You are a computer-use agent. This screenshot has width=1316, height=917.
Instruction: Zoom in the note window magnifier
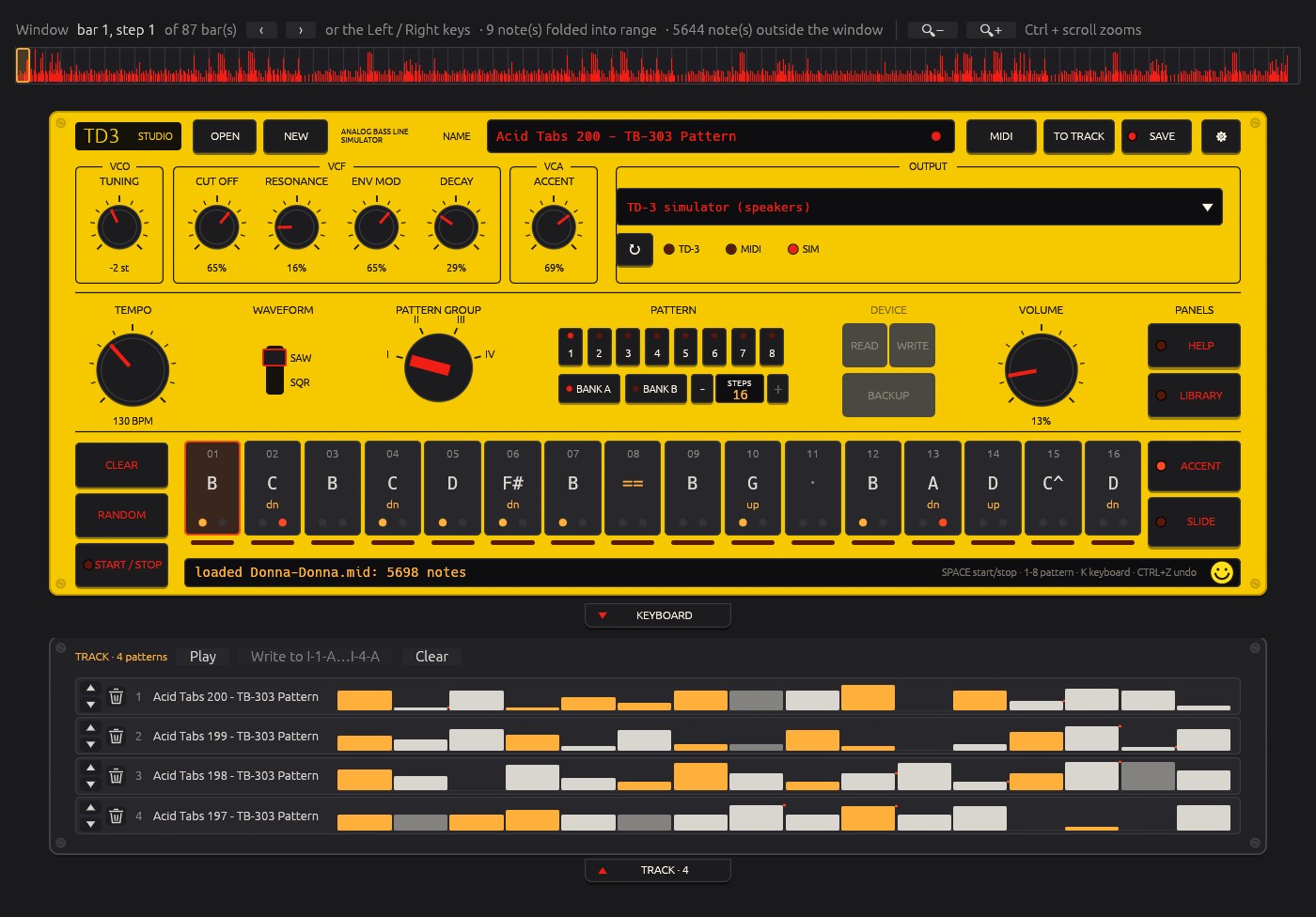click(x=991, y=30)
